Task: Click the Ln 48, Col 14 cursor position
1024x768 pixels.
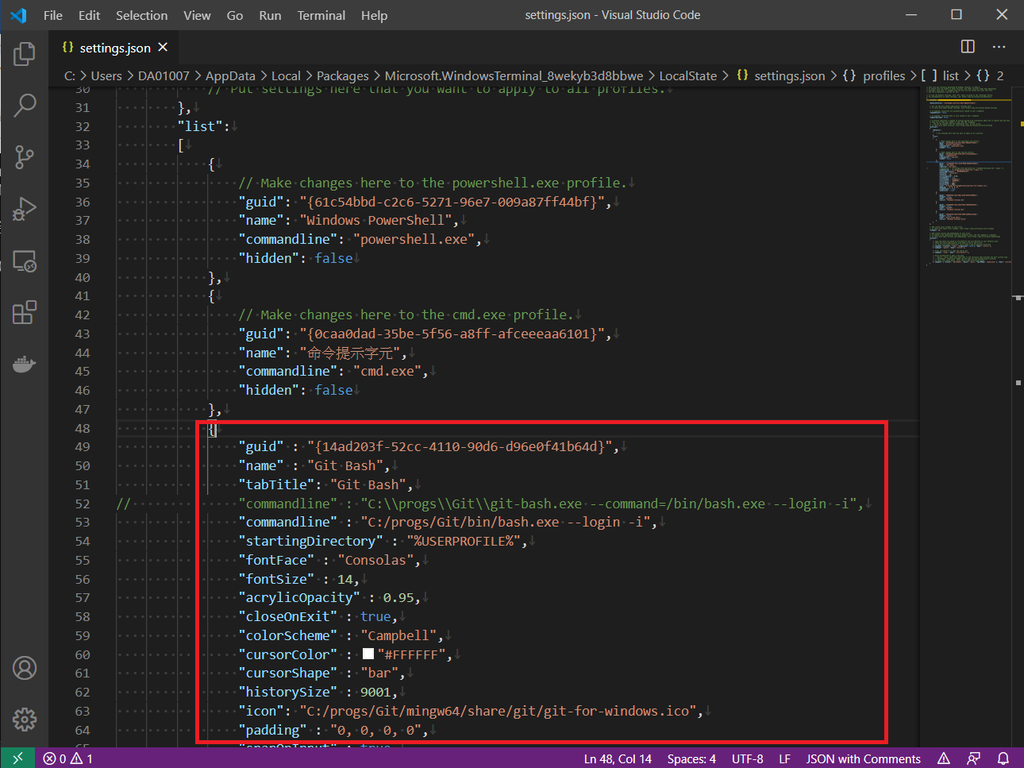Action: pos(617,758)
